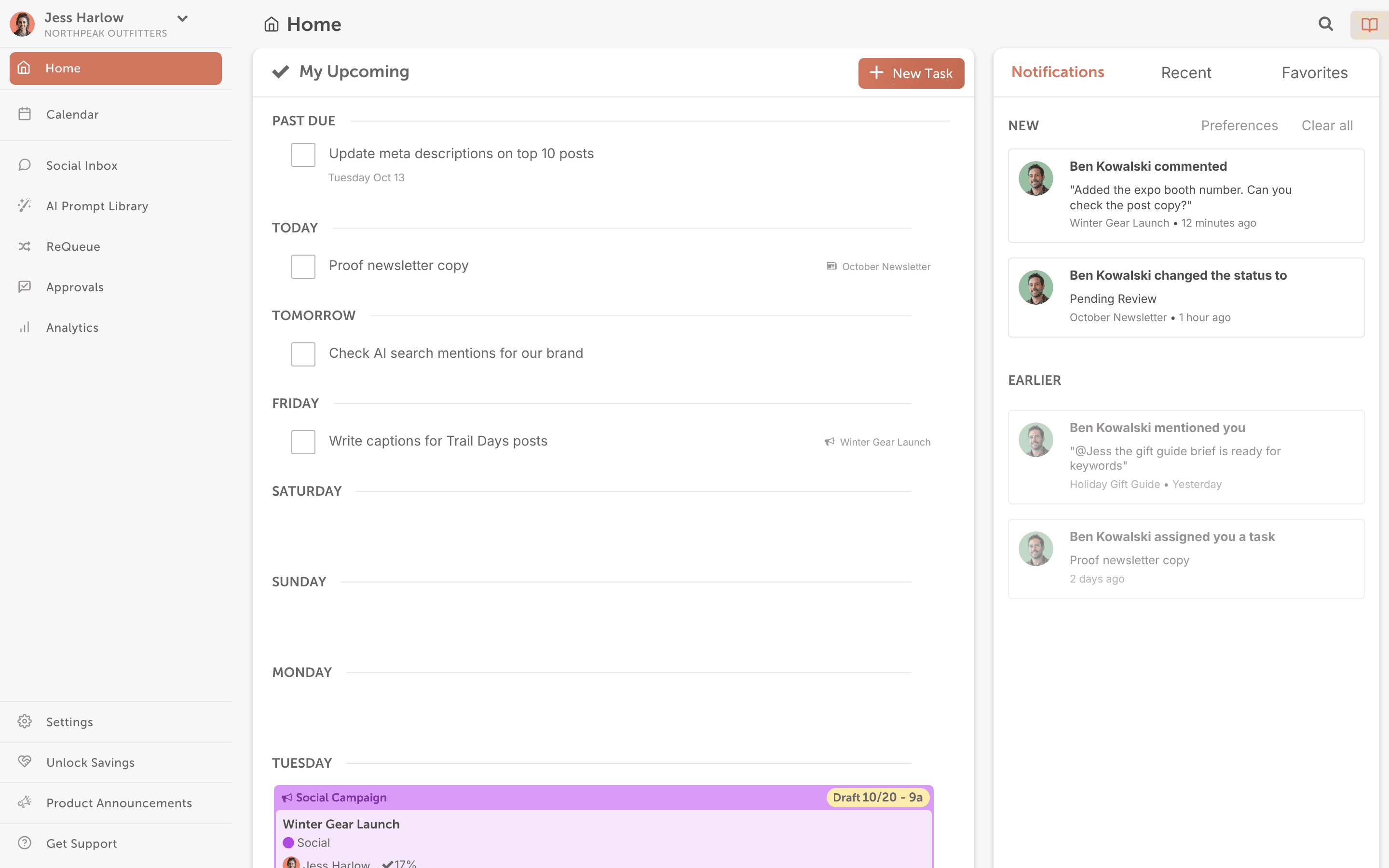Click the Social Campaign megaphone icon
Image resolution: width=1389 pixels, height=868 pixels.
287,798
